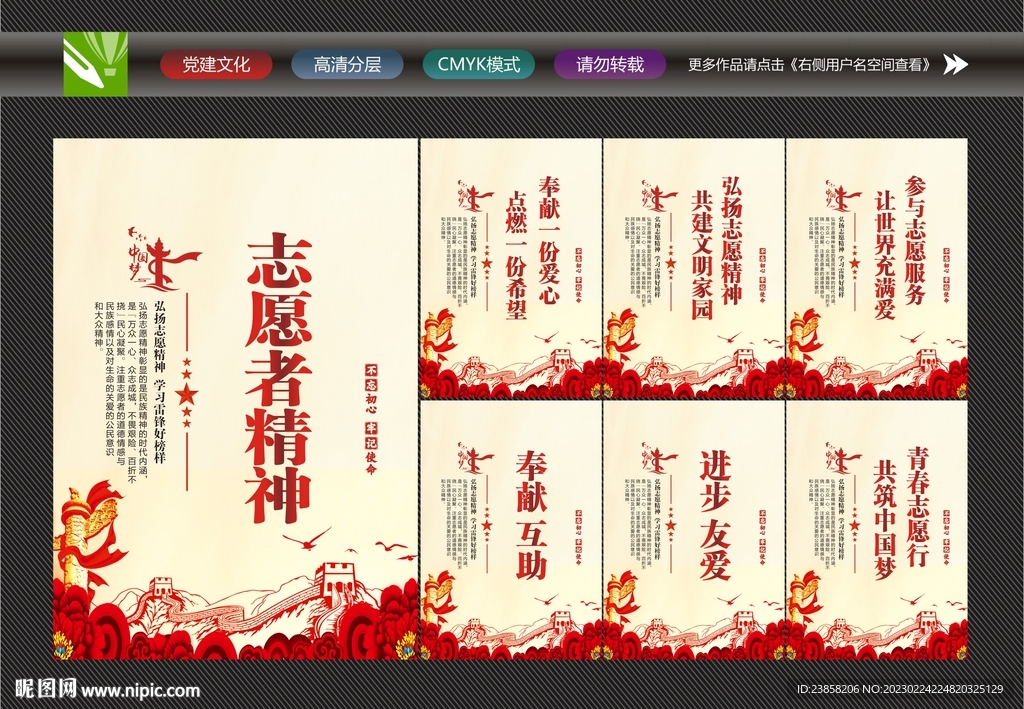
Task: Open the large 志愿者精神 poster
Action: (x=235, y=399)
